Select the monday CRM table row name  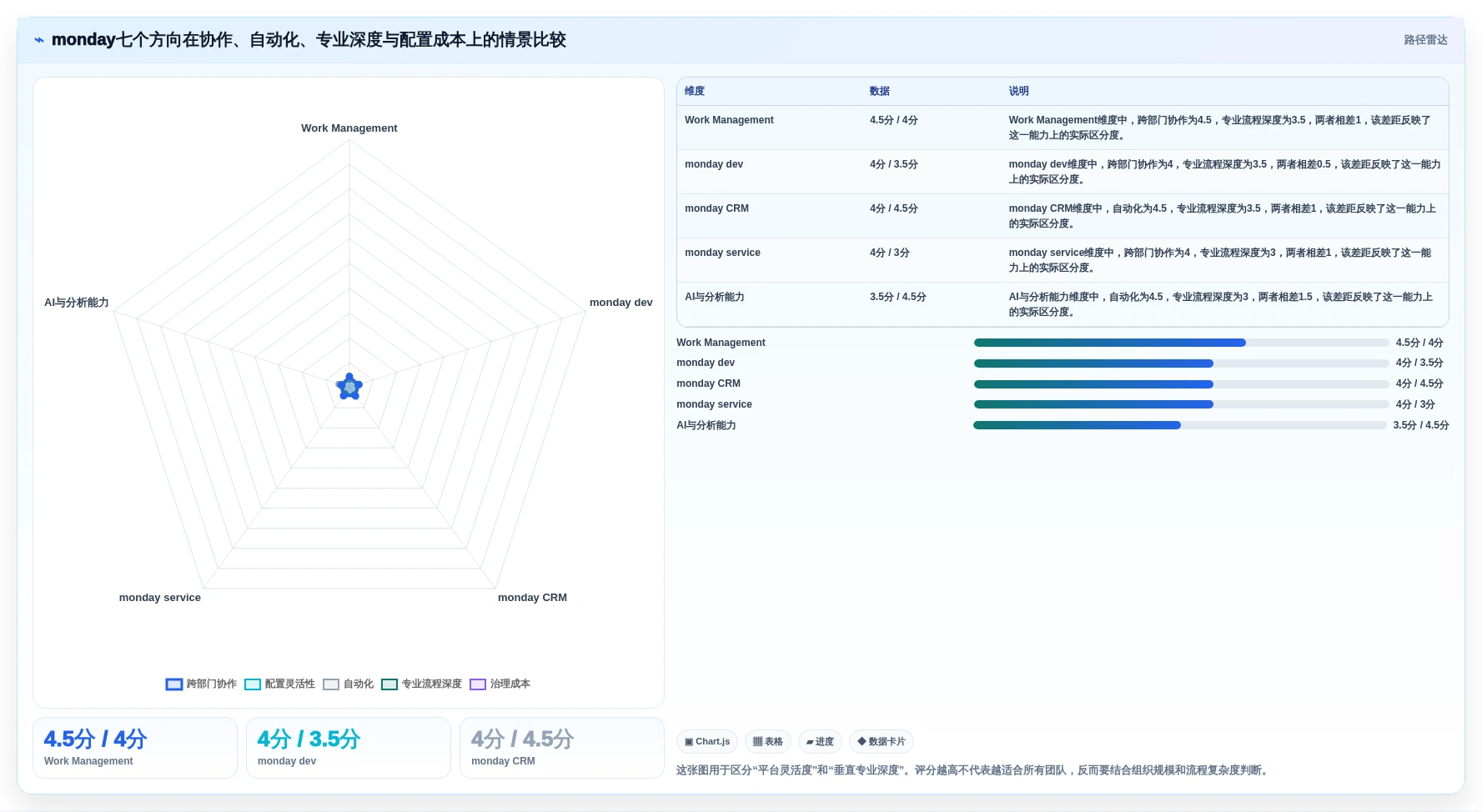tap(716, 208)
